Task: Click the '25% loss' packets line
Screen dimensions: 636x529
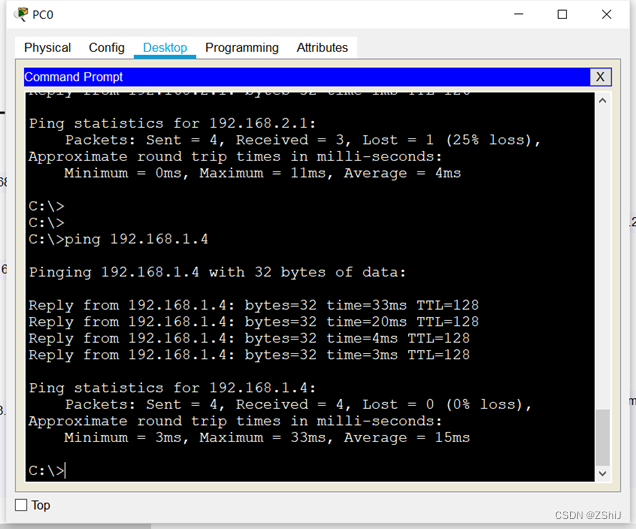Action: (303, 140)
